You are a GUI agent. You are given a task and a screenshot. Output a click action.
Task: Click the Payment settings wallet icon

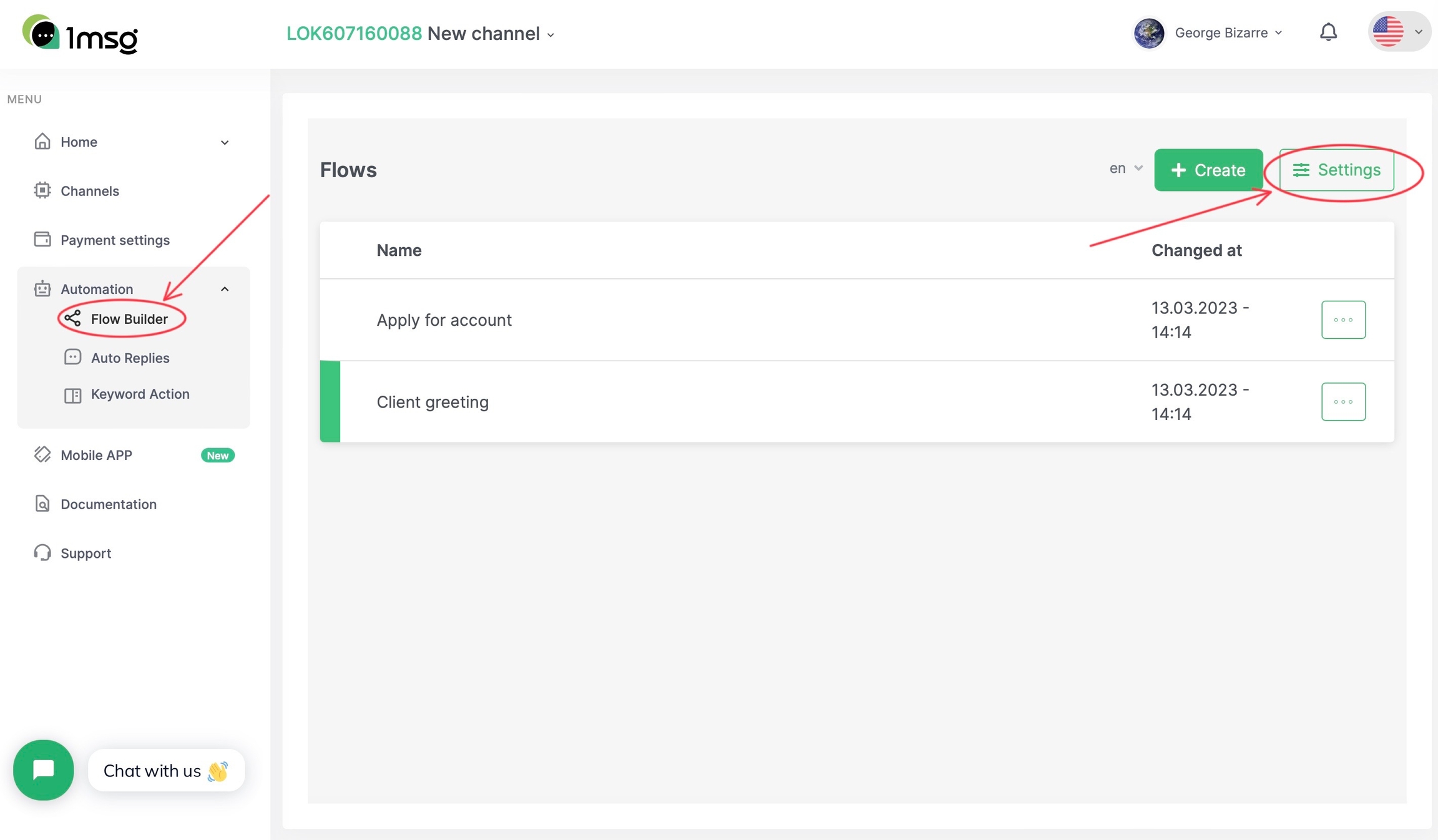(42, 240)
